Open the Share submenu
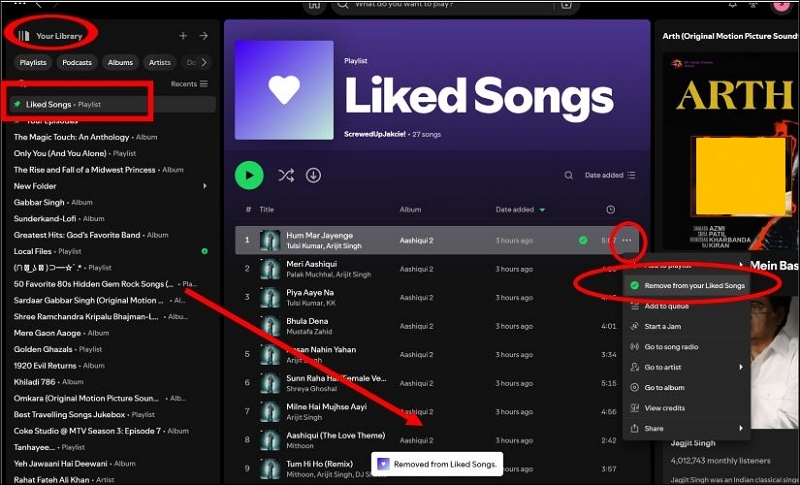The image size is (800, 485). (687, 428)
